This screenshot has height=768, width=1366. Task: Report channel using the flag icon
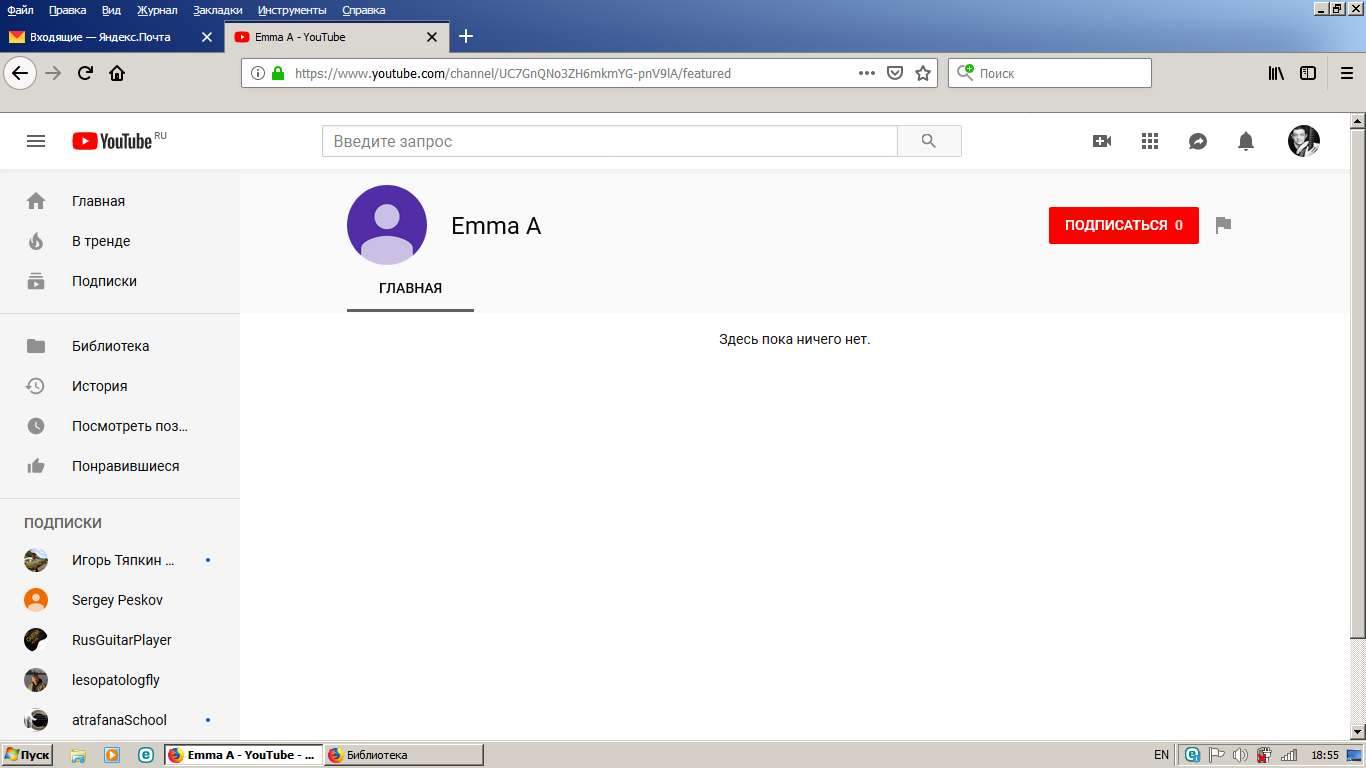point(1223,225)
